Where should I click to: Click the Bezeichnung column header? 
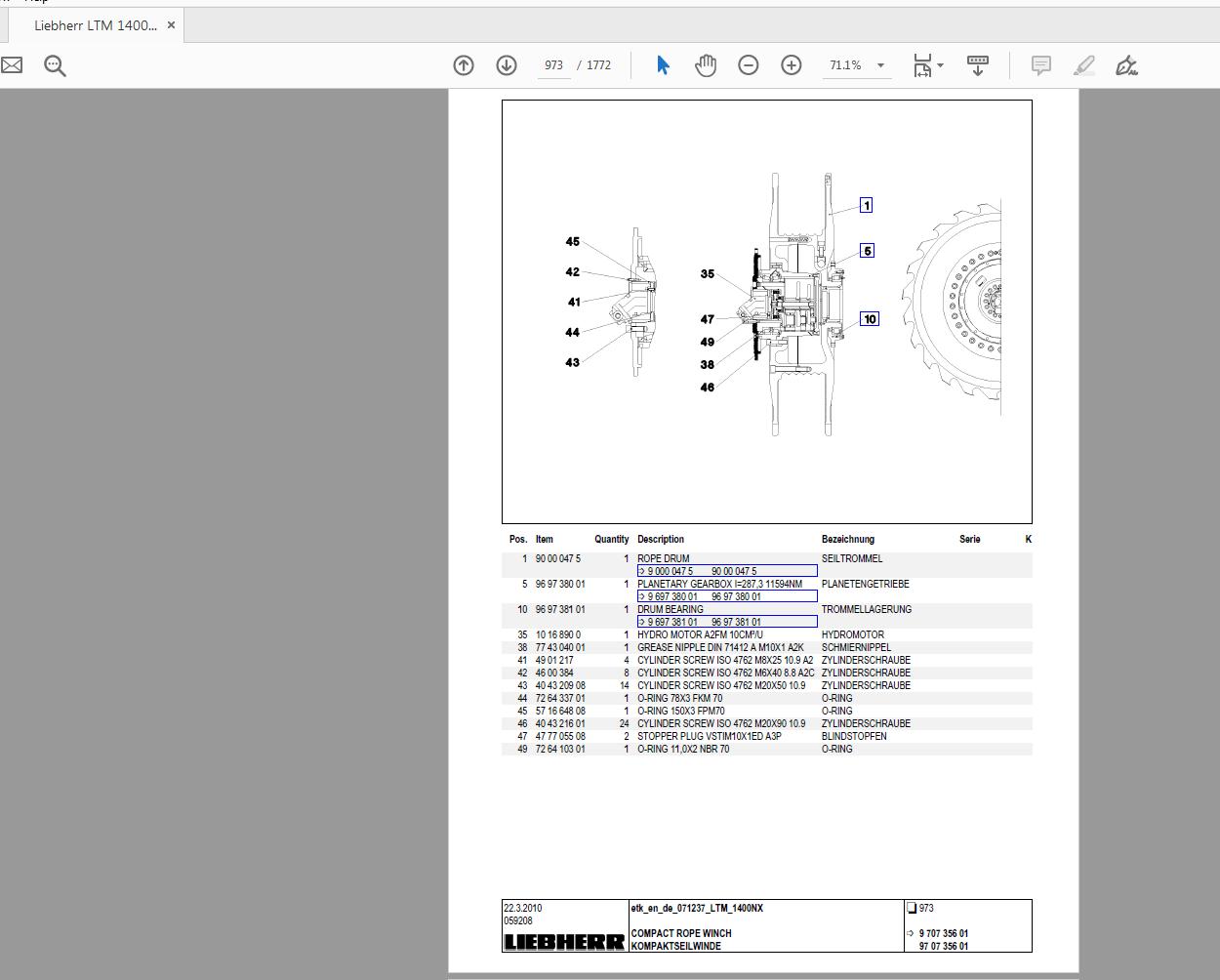(848, 539)
